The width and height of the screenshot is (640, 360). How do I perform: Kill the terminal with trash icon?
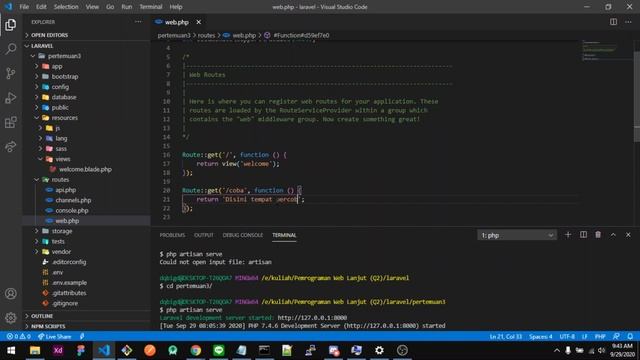[598, 235]
